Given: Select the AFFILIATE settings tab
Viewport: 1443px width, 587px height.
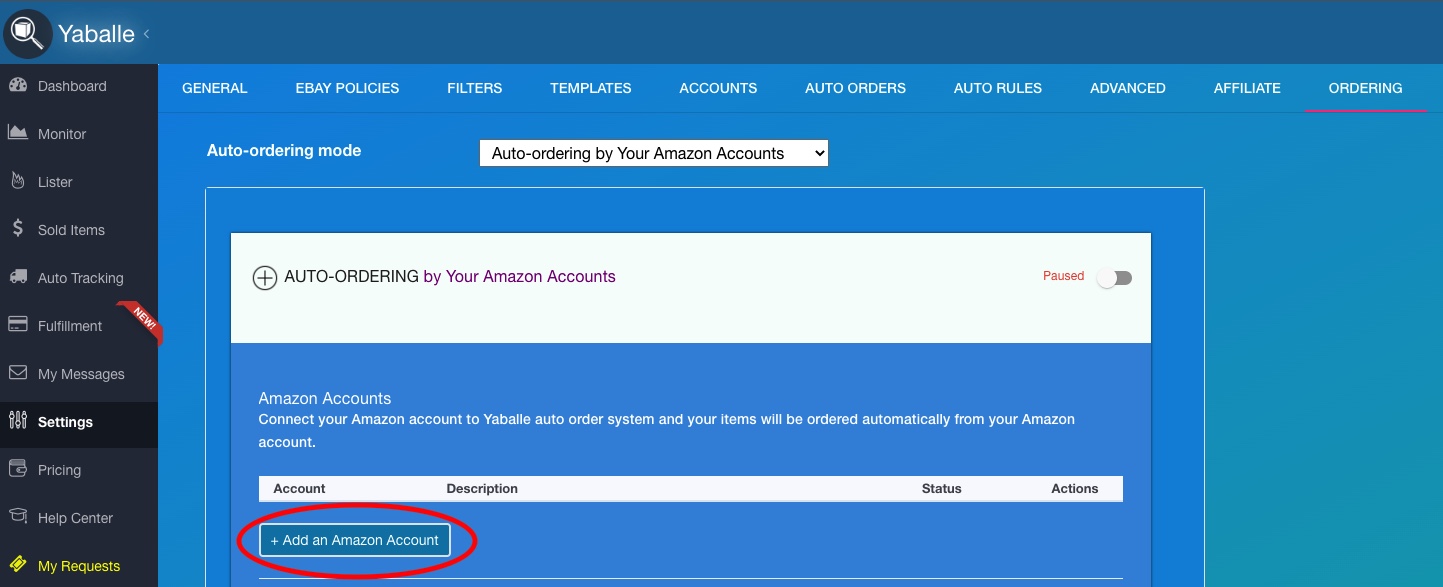Looking at the screenshot, I should 1246,88.
